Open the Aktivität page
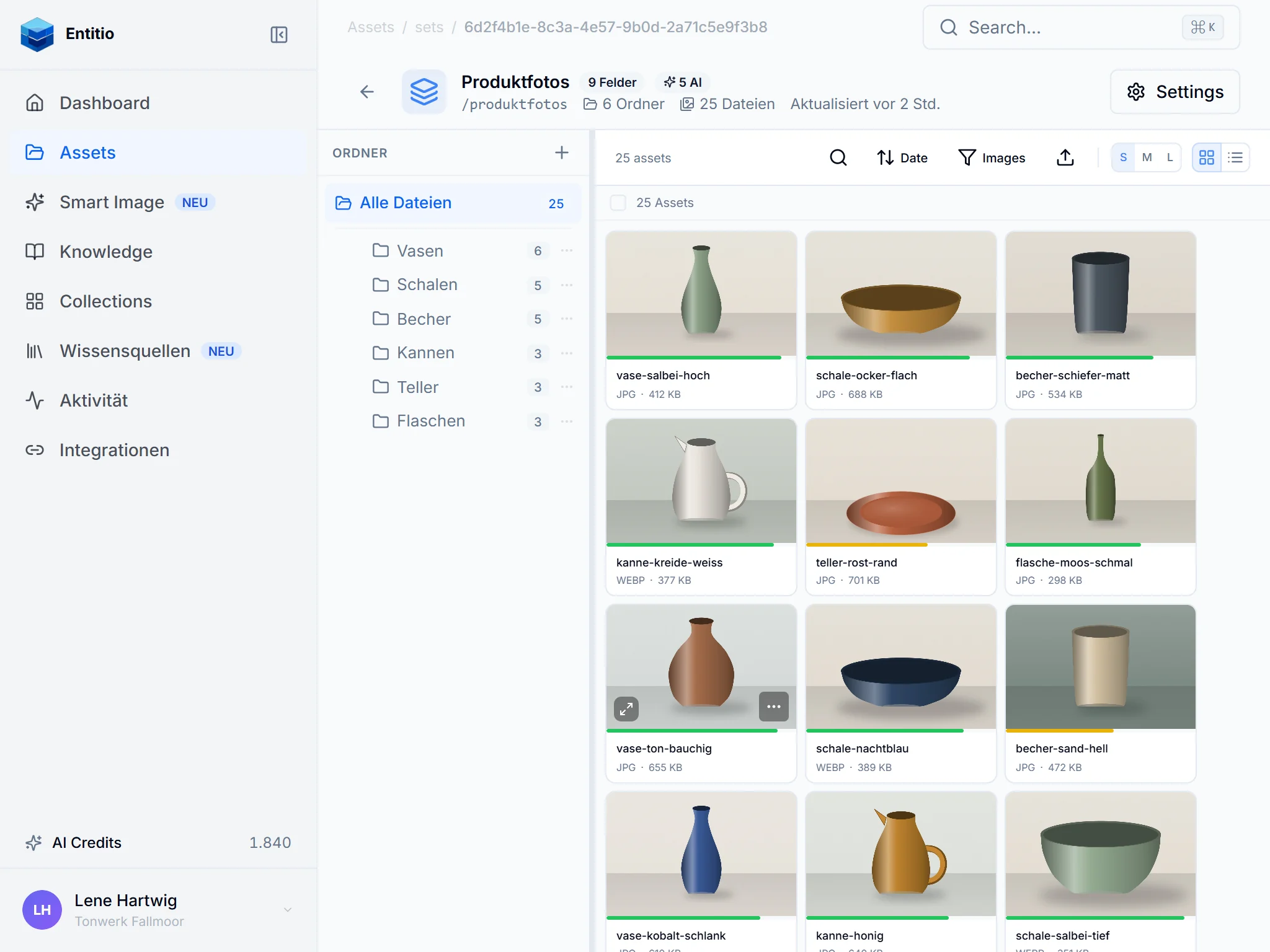Screen dimensions: 1270x952 pyautogui.click(x=159, y=400)
